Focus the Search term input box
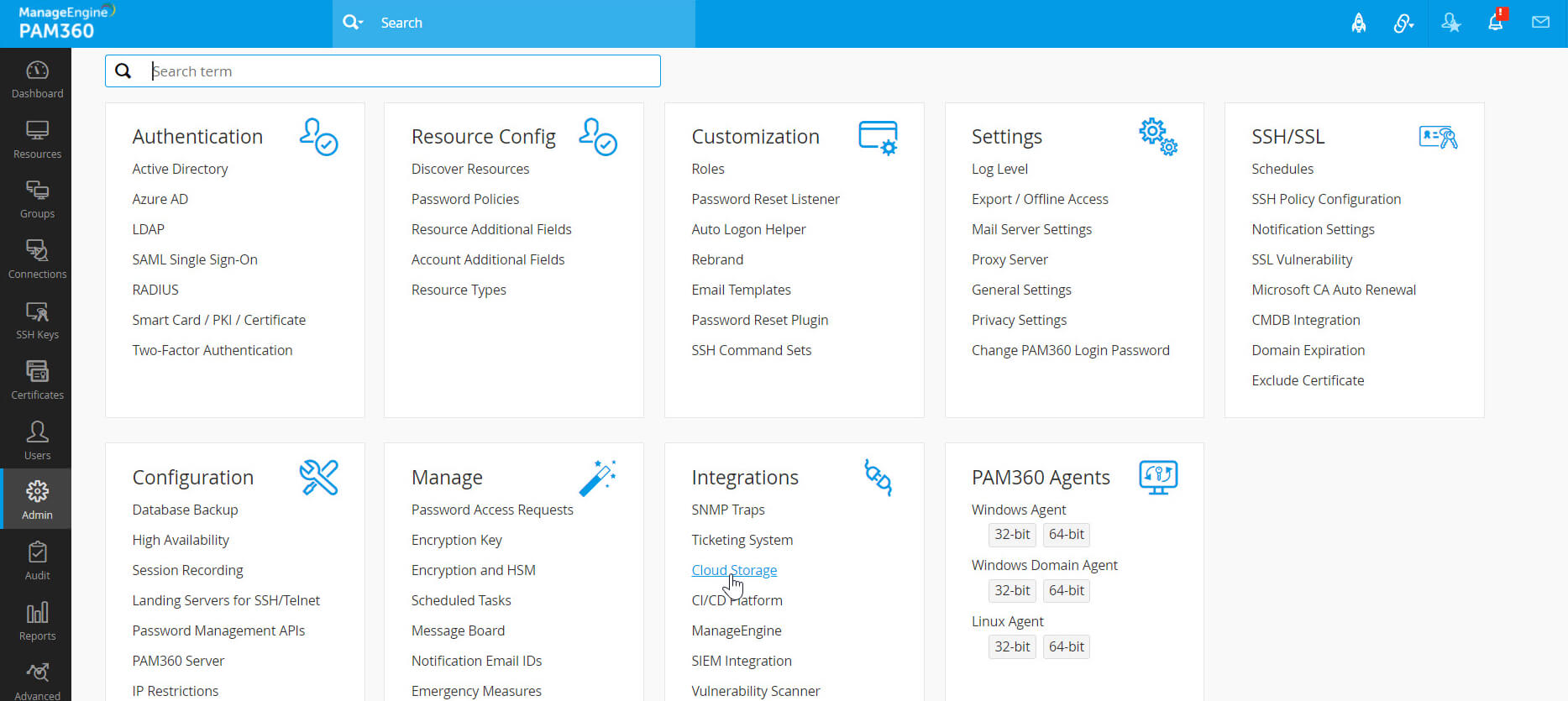Viewport: 1568px width, 701px height. (x=383, y=71)
